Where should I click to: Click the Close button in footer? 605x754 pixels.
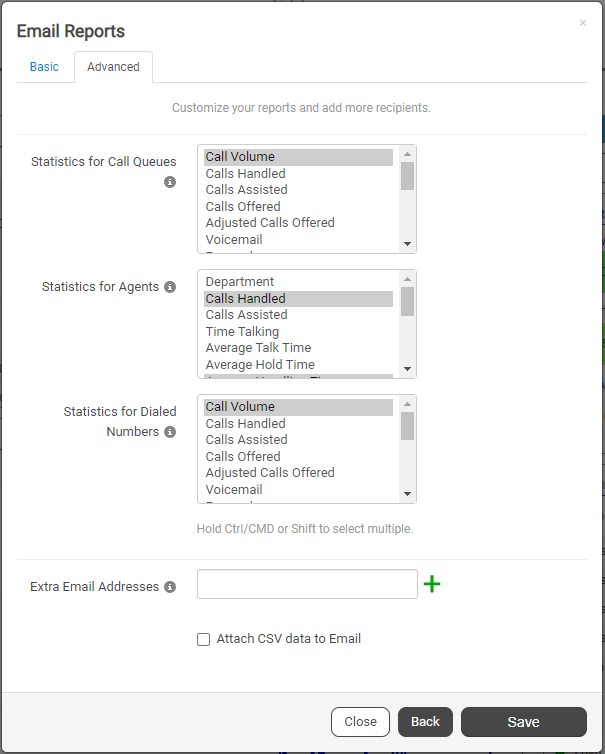pos(360,722)
